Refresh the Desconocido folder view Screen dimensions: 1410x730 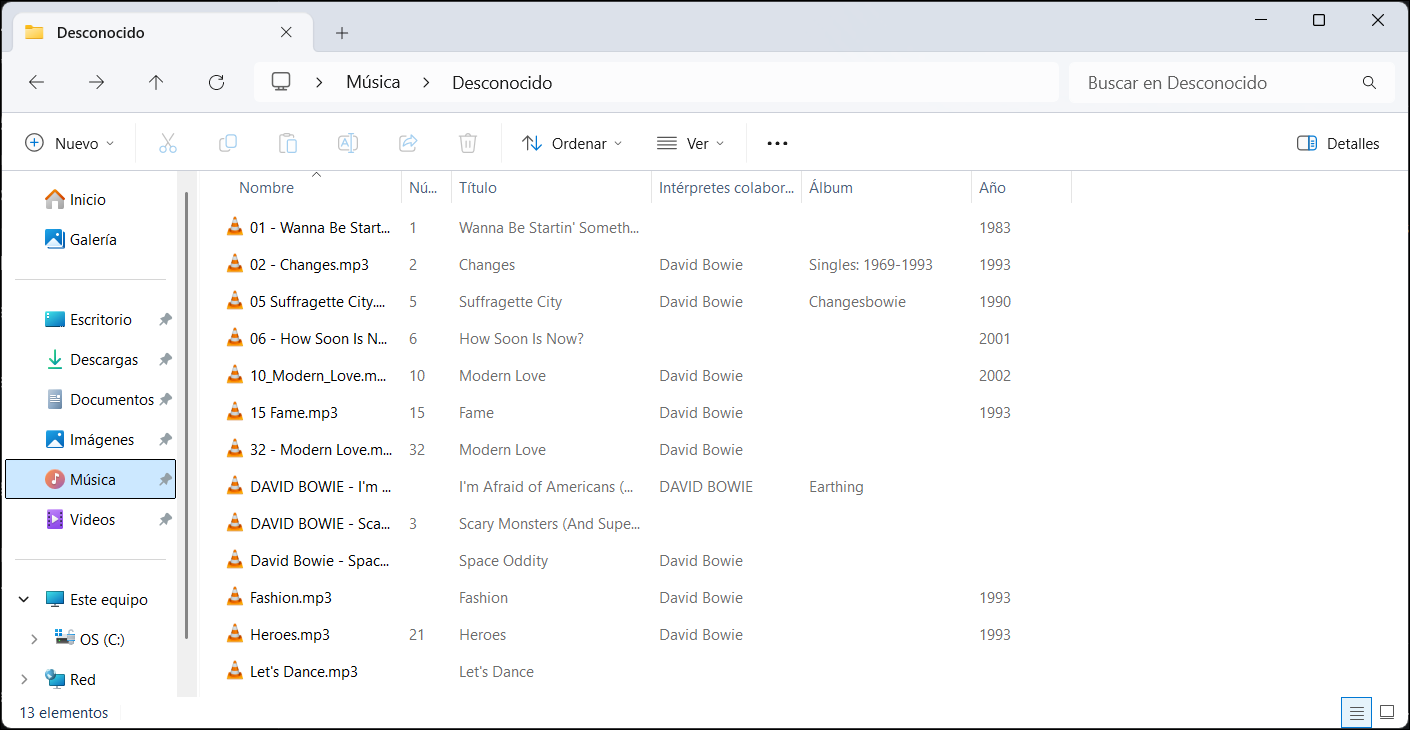[x=216, y=83]
